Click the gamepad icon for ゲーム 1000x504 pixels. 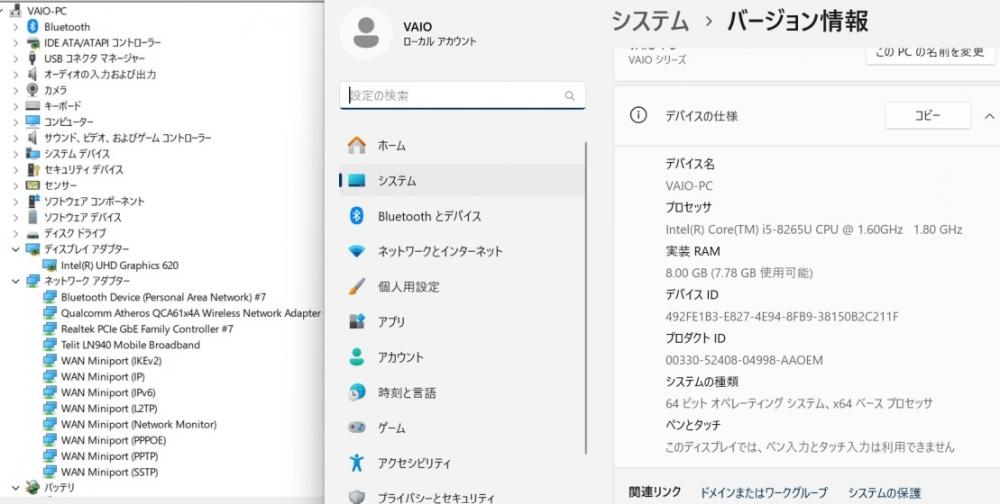357,427
